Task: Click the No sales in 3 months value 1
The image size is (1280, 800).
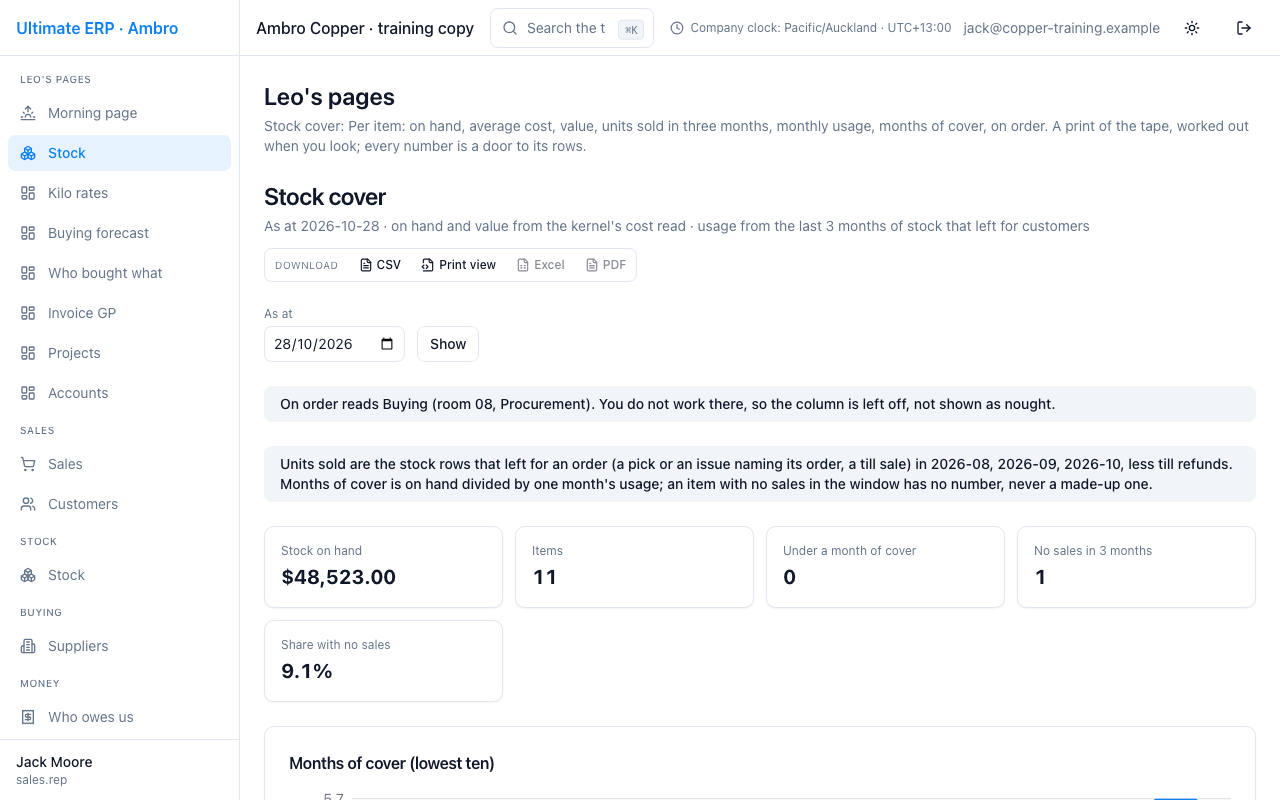Action: [1040, 577]
